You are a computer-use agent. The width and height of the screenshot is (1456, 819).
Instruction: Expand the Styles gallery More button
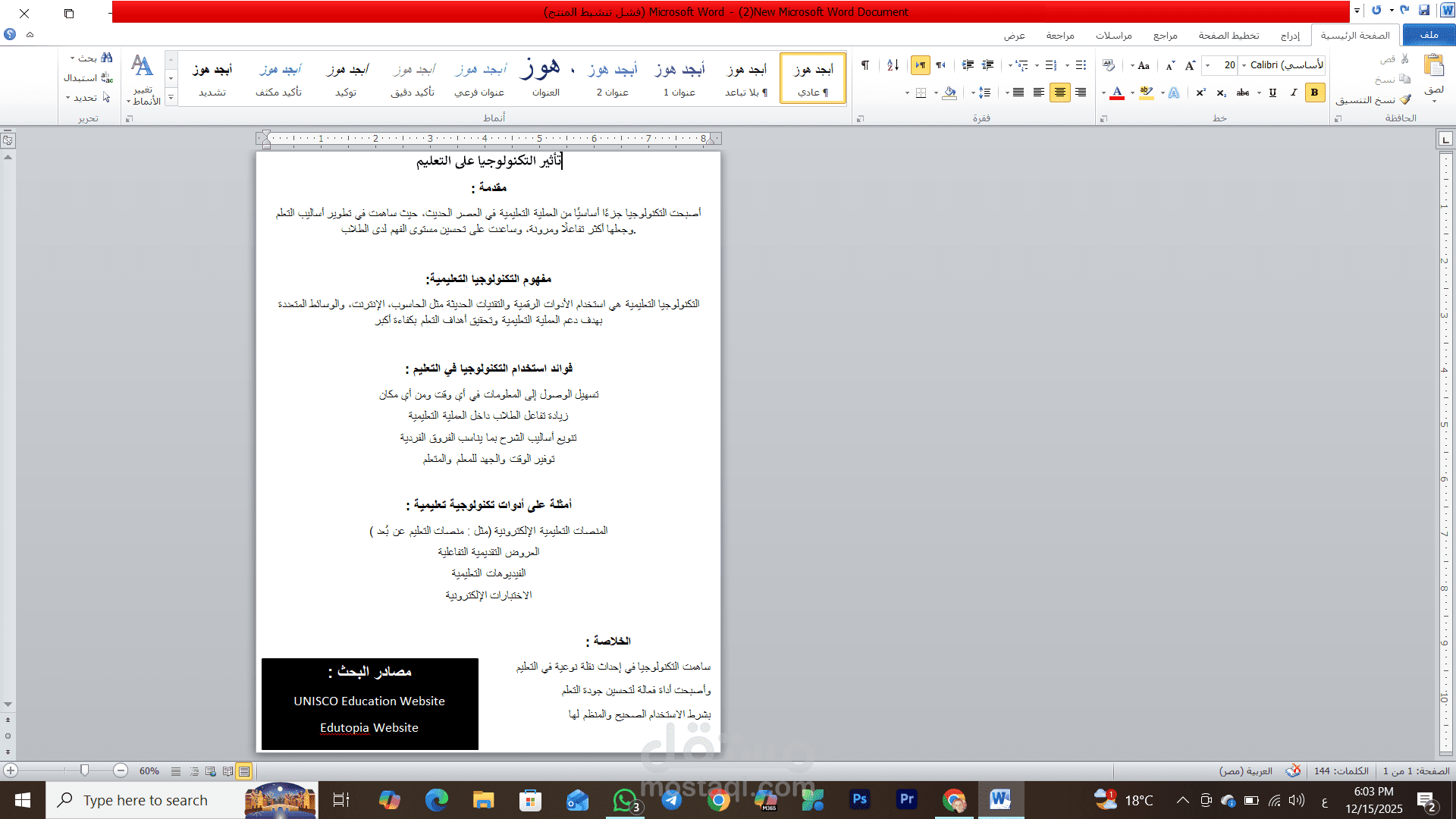171,97
